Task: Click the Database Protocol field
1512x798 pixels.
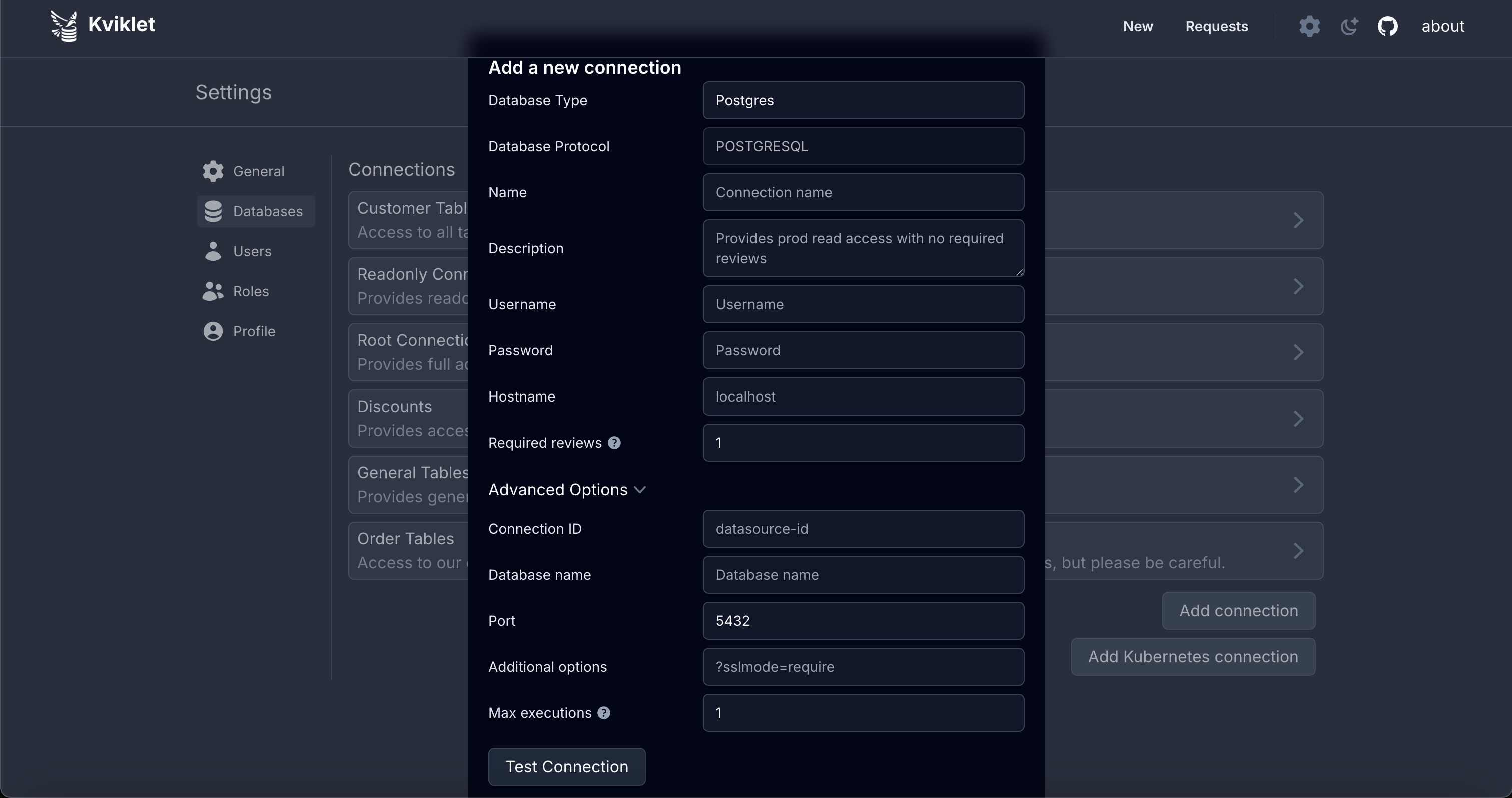Action: pos(864,146)
